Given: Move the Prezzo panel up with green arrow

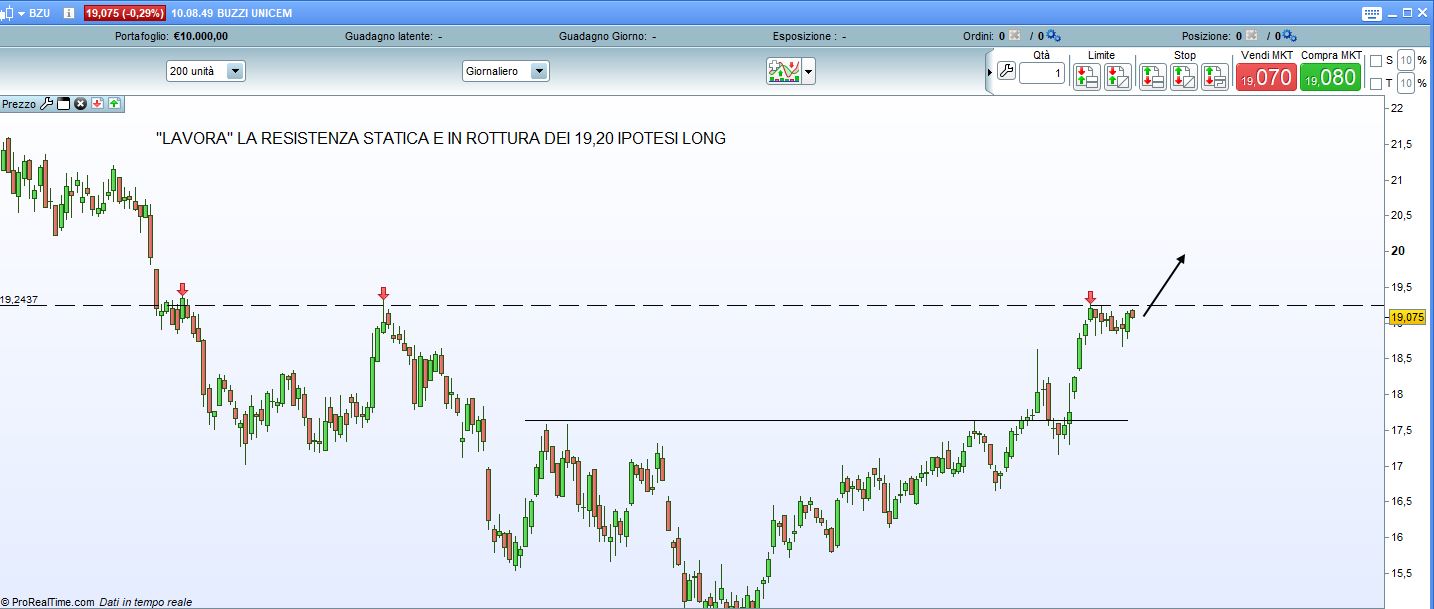Looking at the screenshot, I should click(x=114, y=103).
